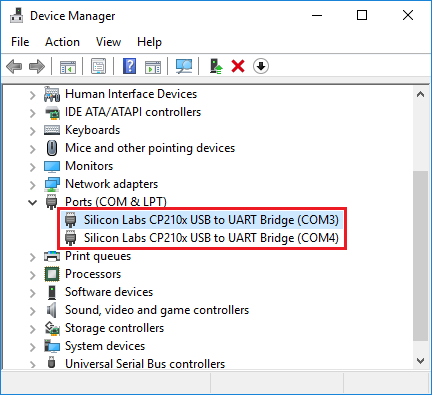The height and width of the screenshot is (395, 432).
Task: Click the Forward arrow toolbar icon
Action: (37, 66)
